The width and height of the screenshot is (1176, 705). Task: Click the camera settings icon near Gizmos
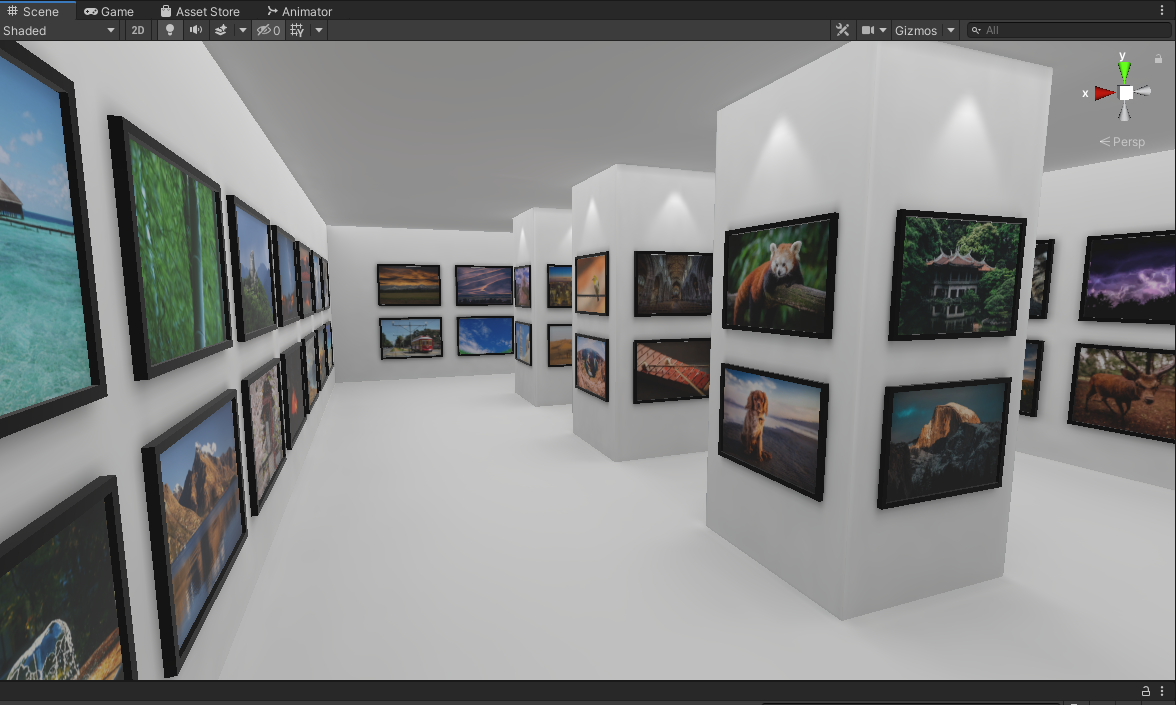click(x=866, y=30)
